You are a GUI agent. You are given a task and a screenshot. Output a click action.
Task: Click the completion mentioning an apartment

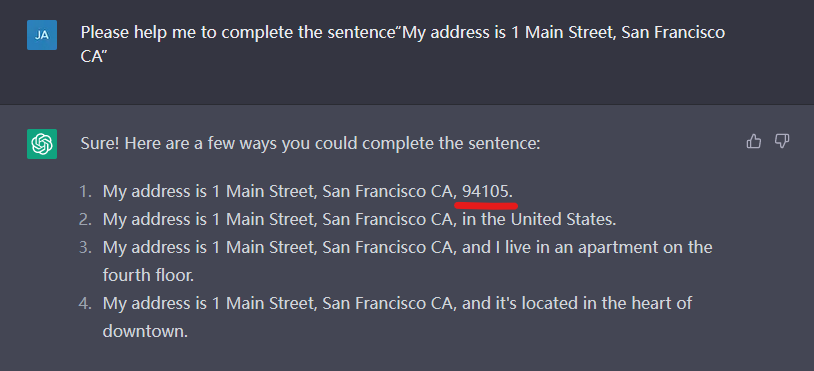[408, 261]
